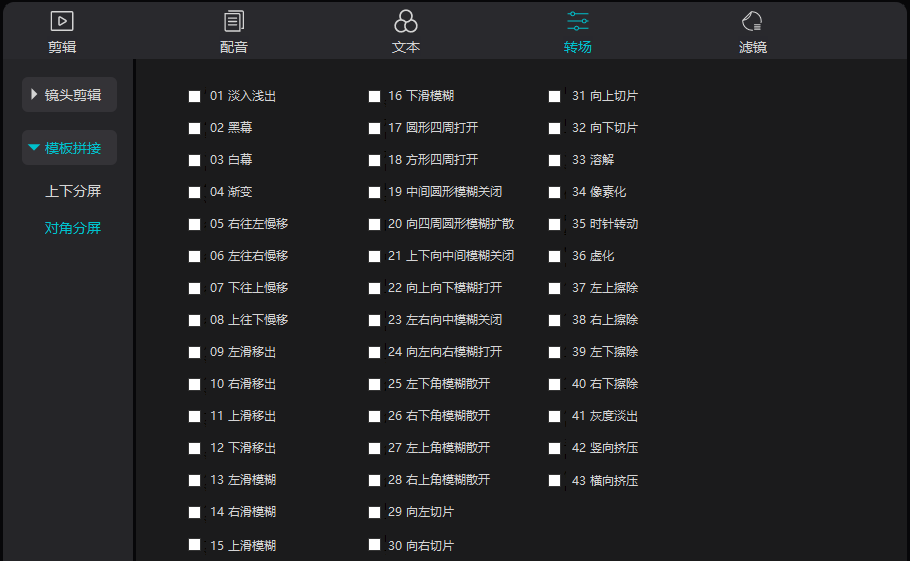910x561 pixels.
Task: Check the 41 灰度淡出 box
Action: [554, 417]
